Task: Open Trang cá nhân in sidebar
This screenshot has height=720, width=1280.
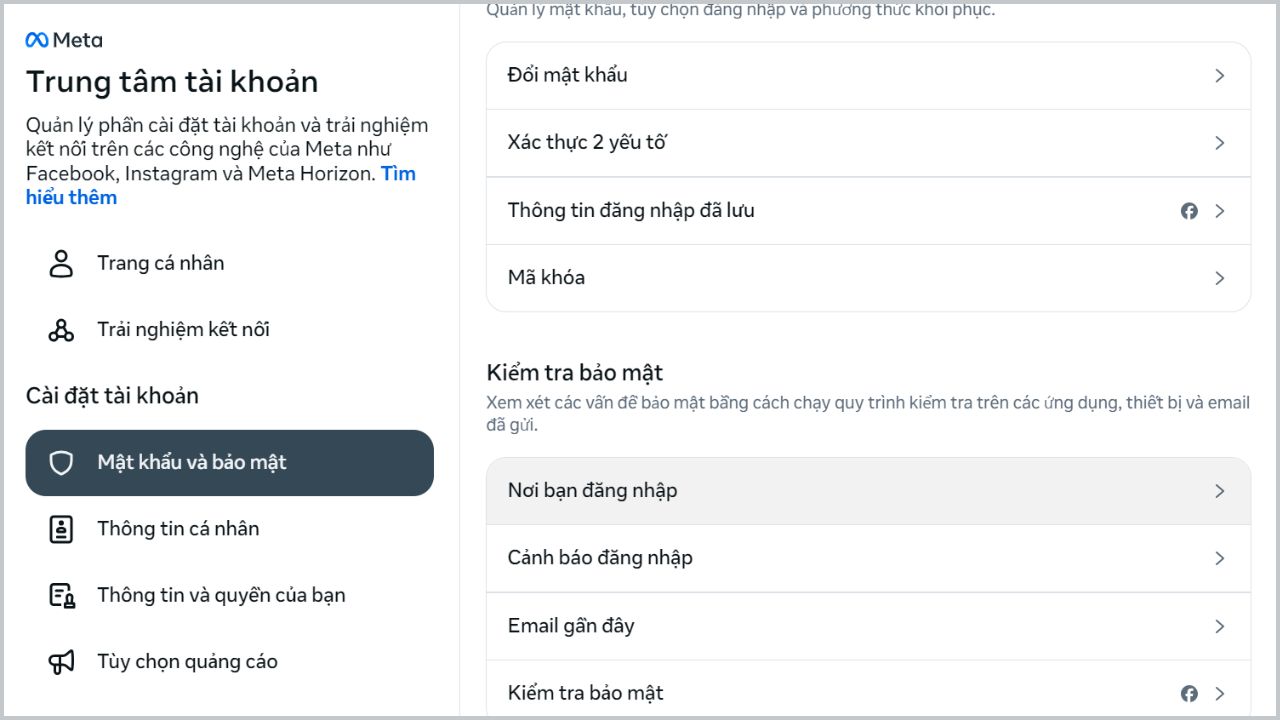Action: click(230, 264)
